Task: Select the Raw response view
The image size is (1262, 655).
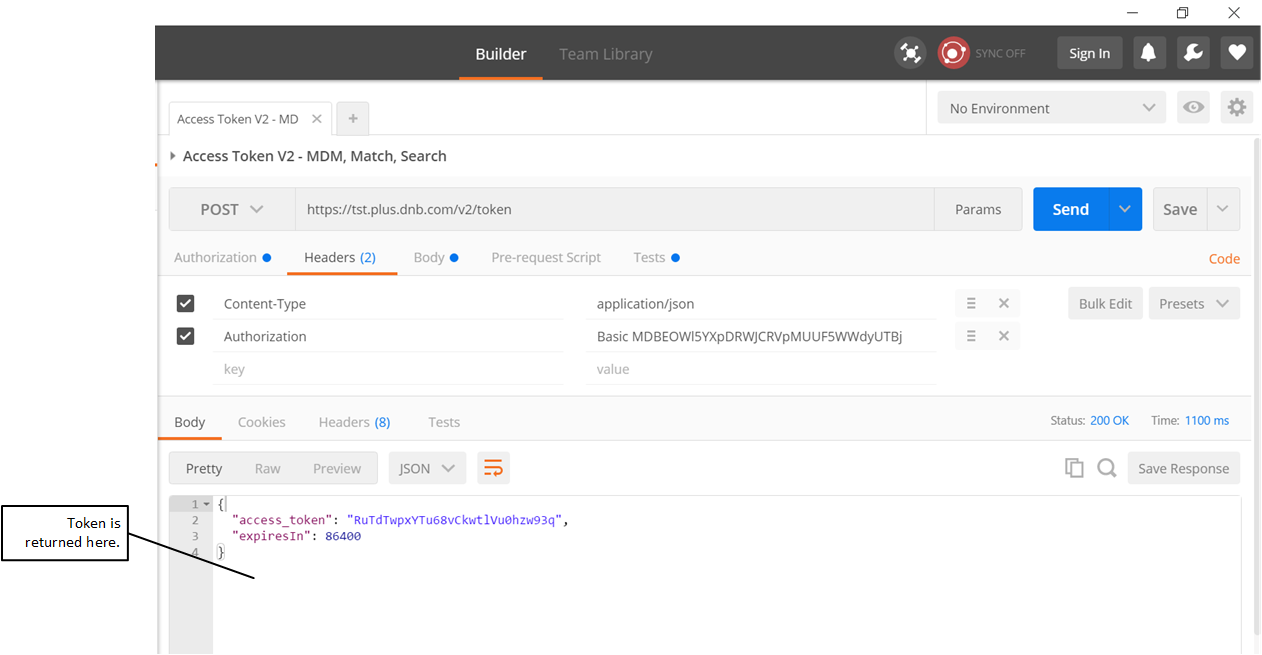Action: pos(268,468)
